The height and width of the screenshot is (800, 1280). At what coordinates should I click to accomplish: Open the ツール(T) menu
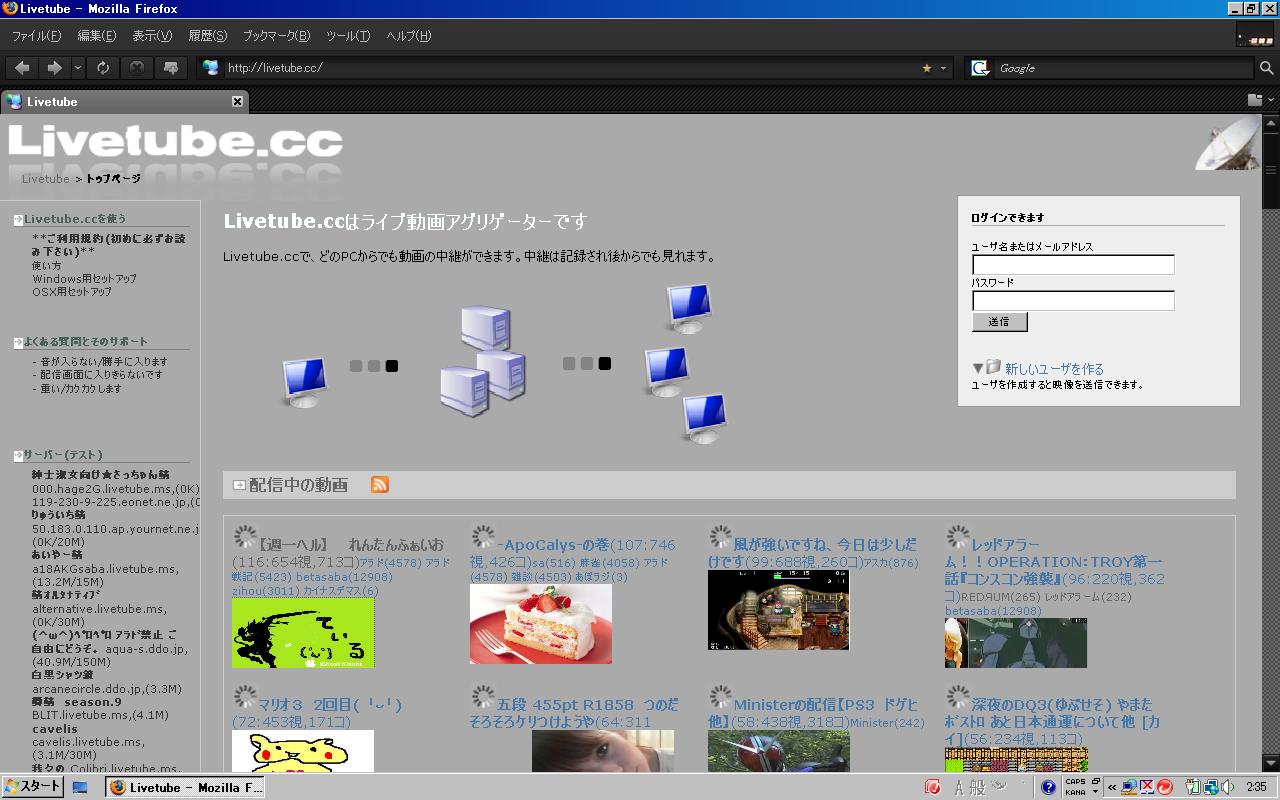click(x=348, y=36)
